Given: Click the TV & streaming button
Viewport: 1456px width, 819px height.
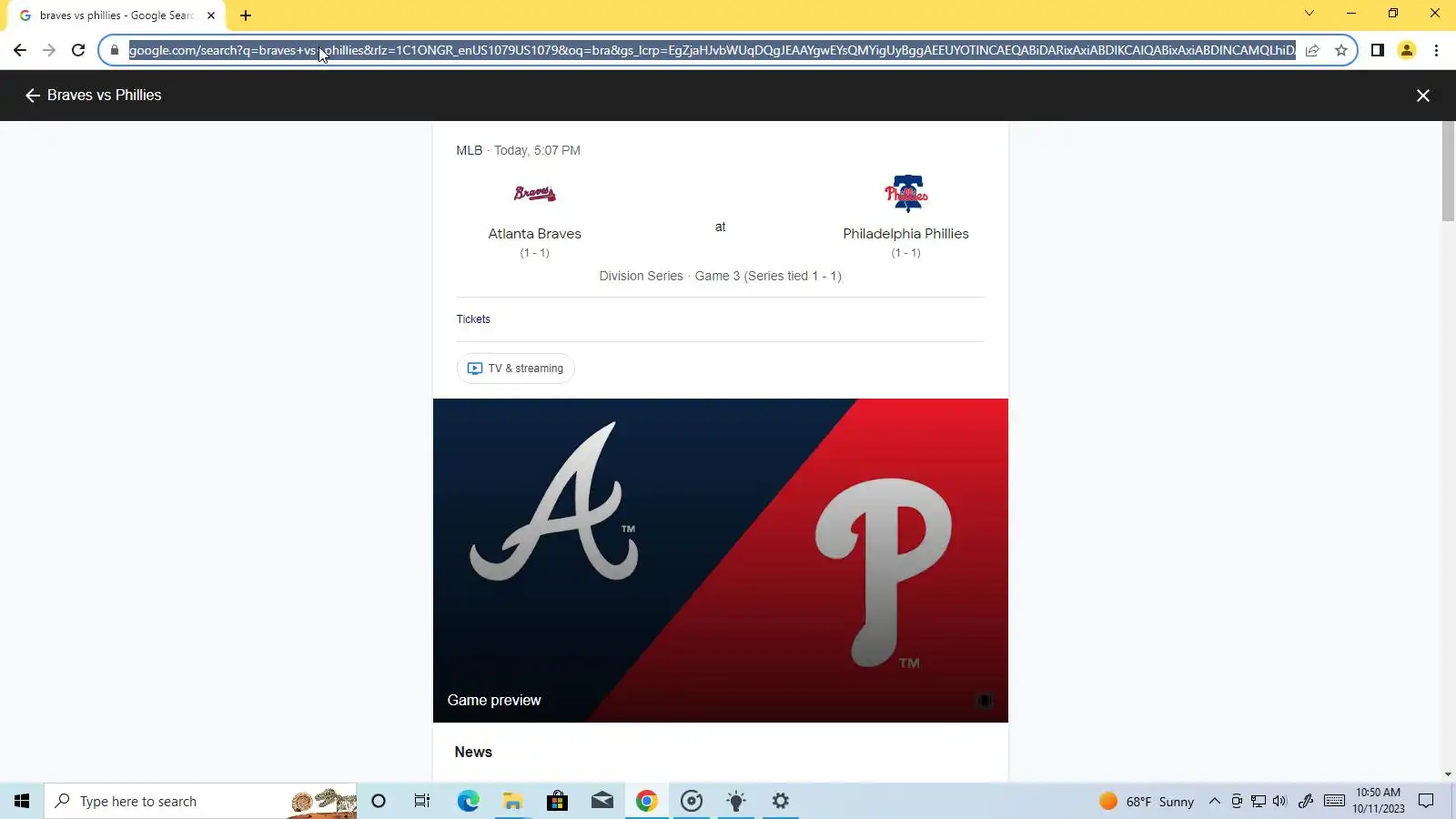Looking at the screenshot, I should click(x=516, y=369).
